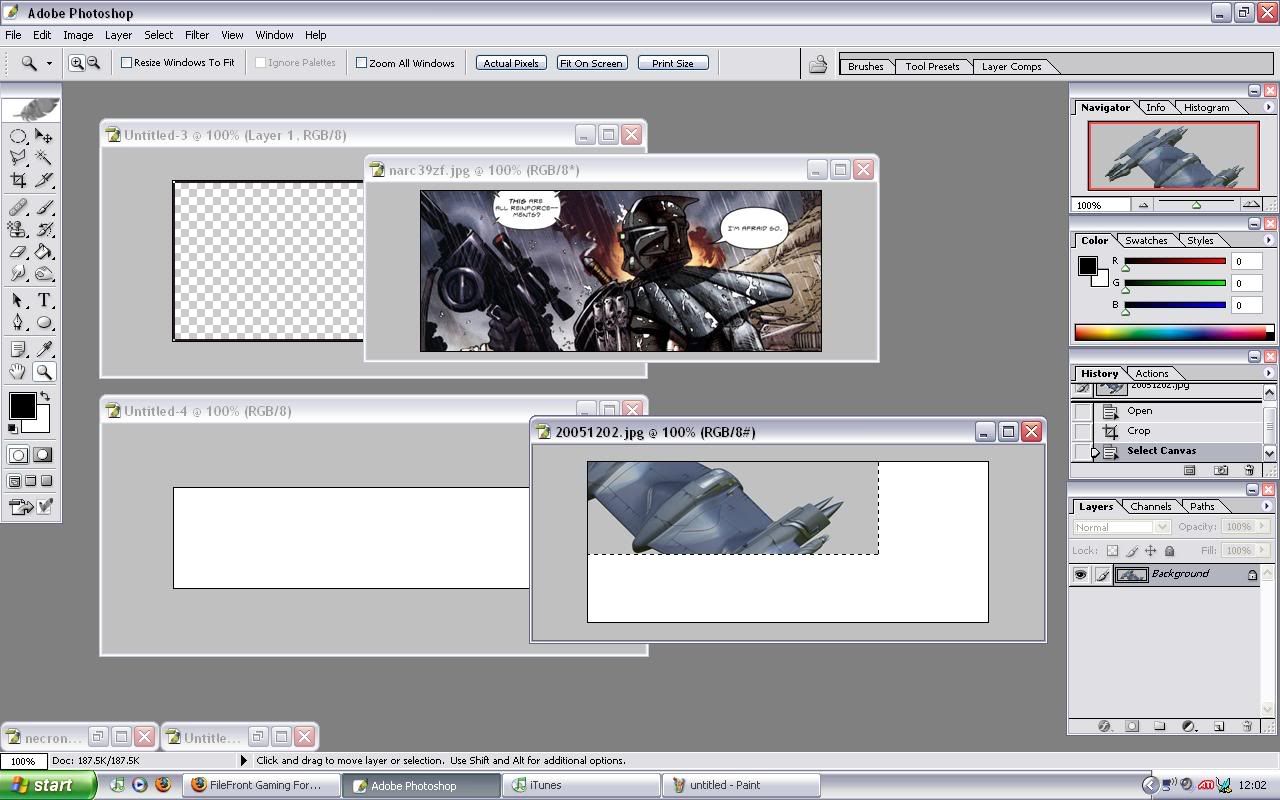Set history brush source for Crop state

pos(1083,431)
